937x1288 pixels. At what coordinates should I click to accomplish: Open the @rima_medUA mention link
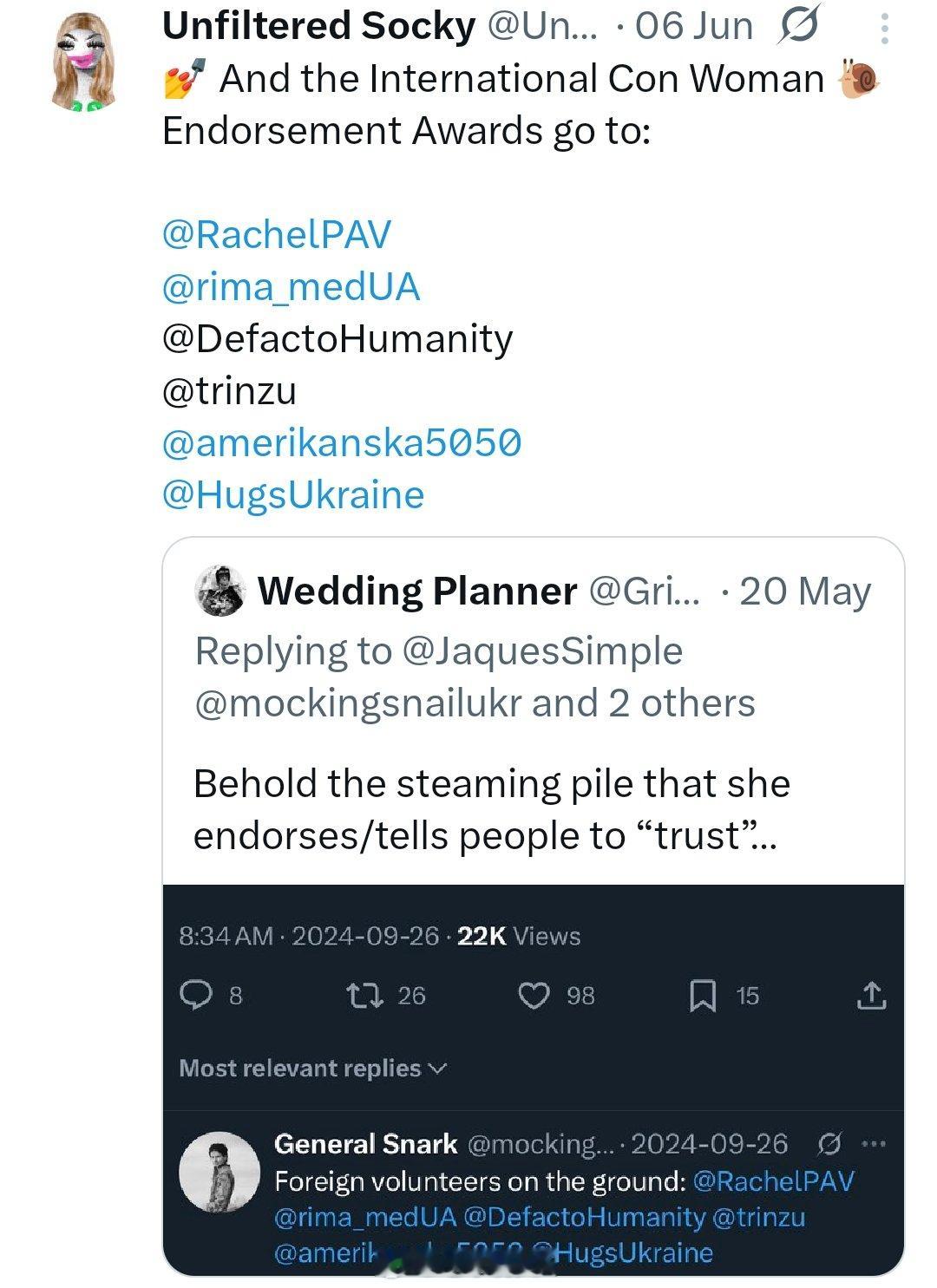tap(291, 286)
